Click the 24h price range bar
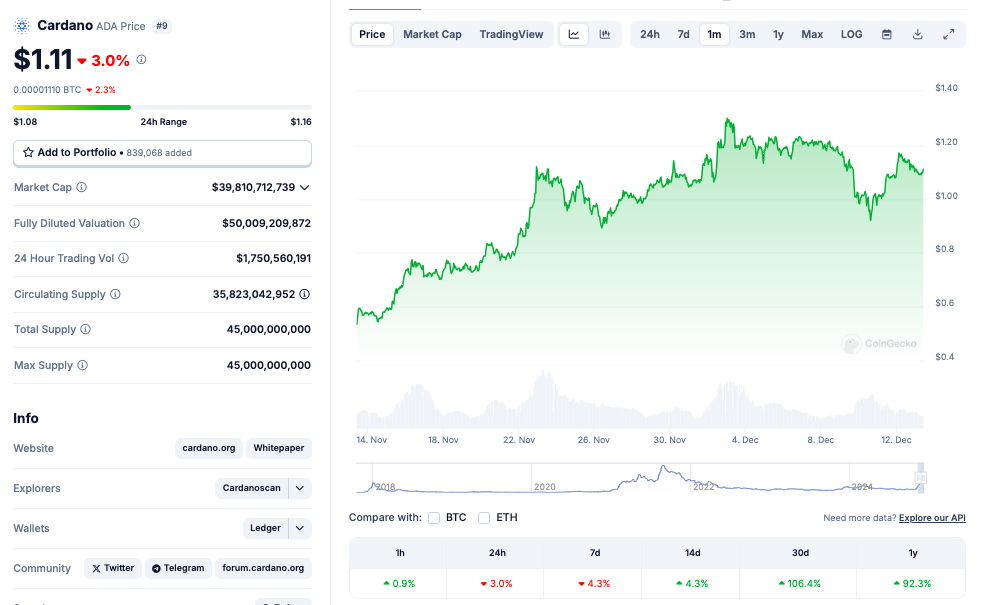This screenshot has height=605, width=982. (162, 107)
